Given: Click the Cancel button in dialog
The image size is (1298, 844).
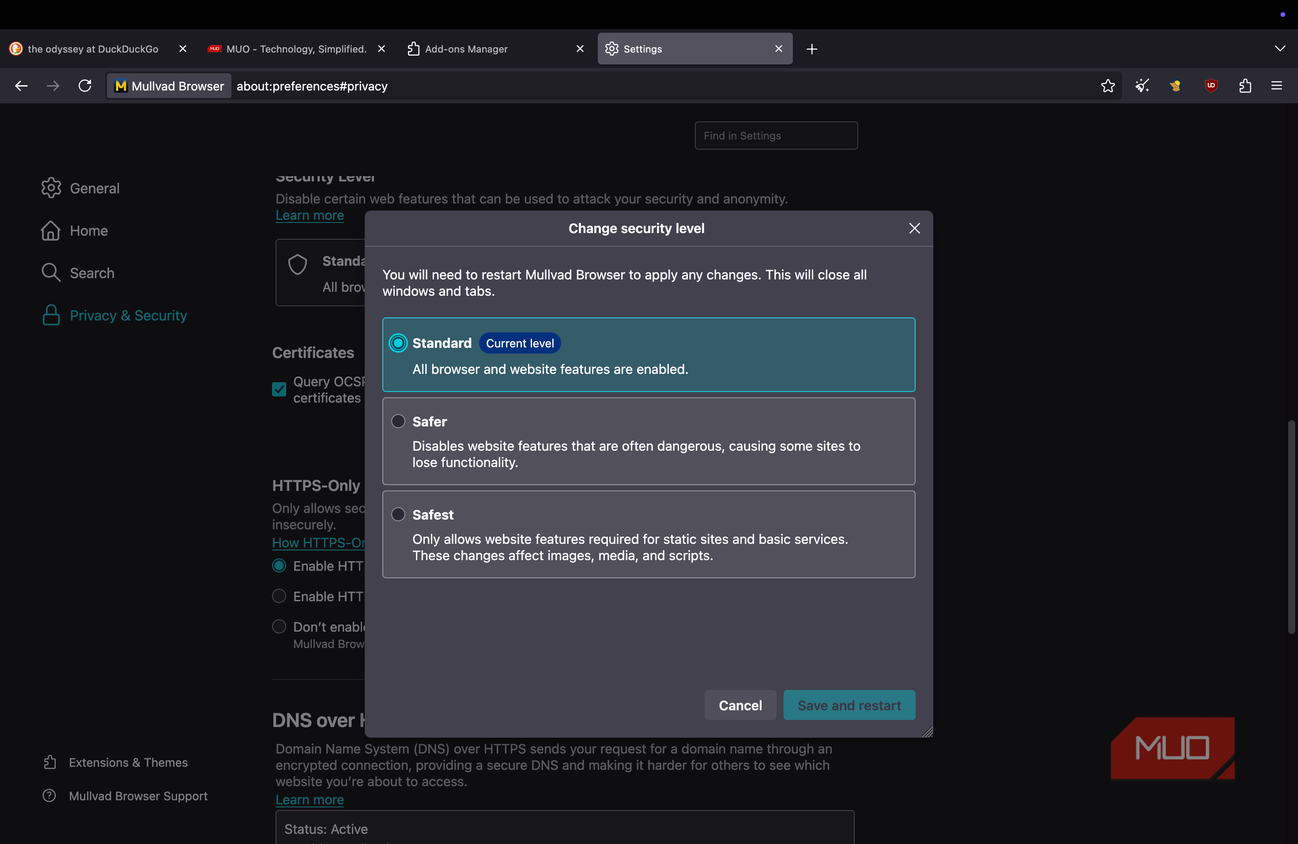Looking at the screenshot, I should (x=740, y=706).
